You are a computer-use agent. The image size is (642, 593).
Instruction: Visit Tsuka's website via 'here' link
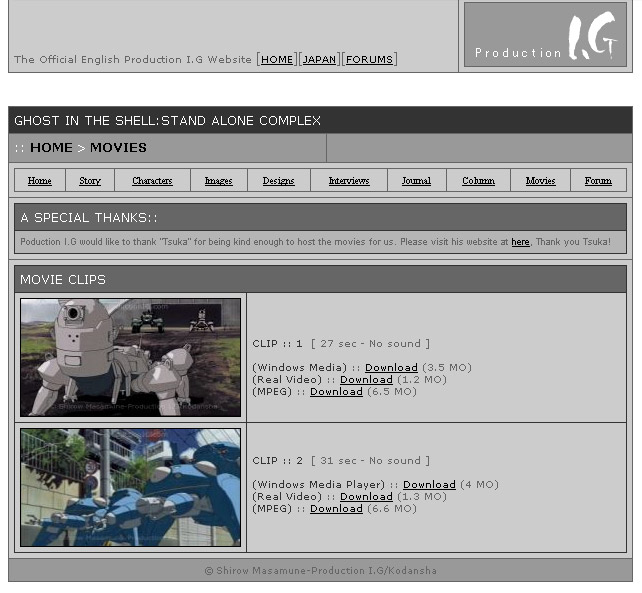(520, 242)
